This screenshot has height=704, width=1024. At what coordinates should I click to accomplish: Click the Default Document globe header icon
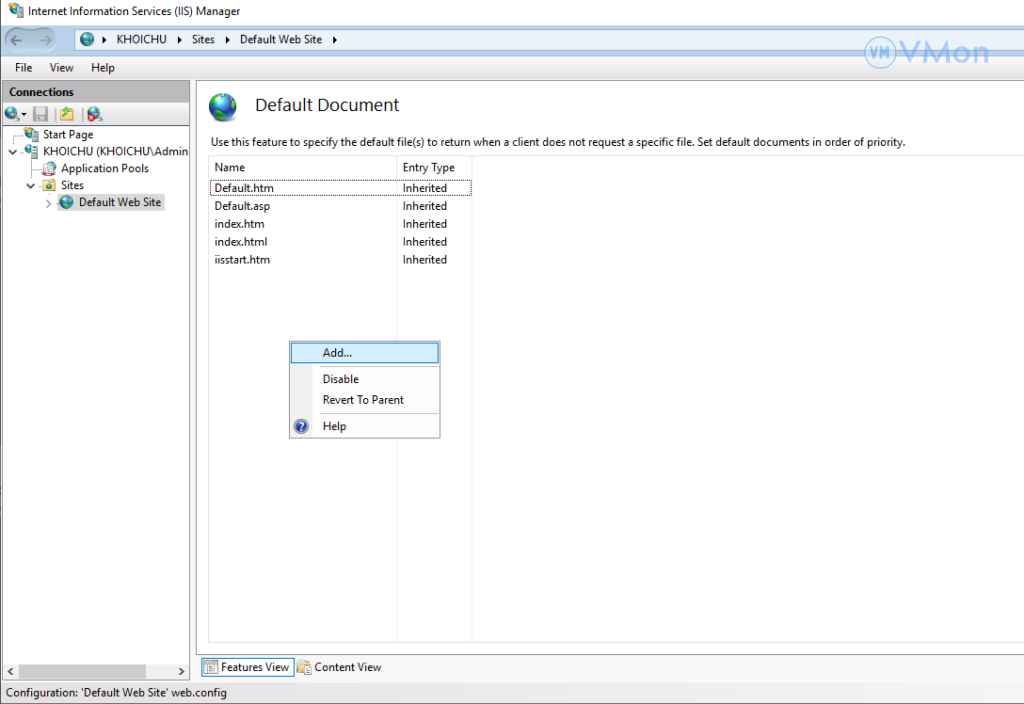pos(223,107)
